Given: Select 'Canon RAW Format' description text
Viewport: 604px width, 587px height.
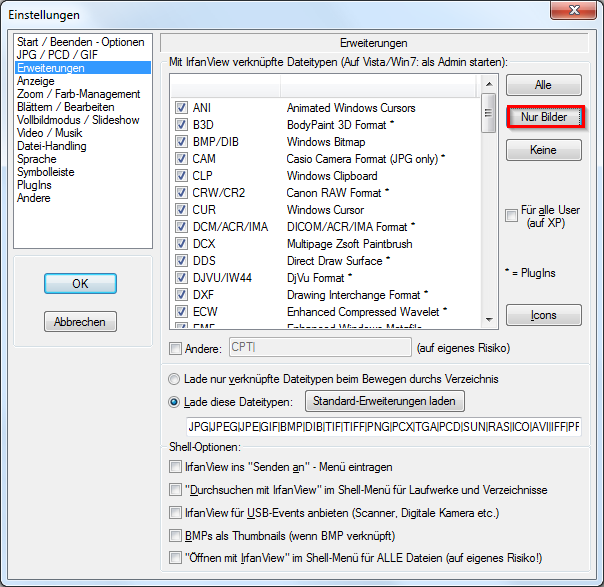Looking at the screenshot, I should (x=334, y=193).
